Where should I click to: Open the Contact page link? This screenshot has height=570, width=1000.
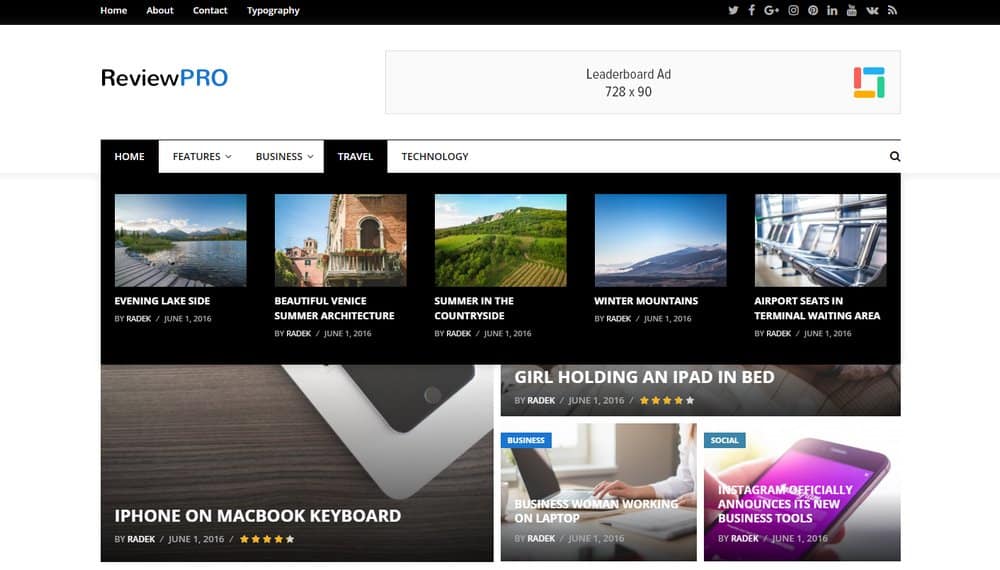210,10
